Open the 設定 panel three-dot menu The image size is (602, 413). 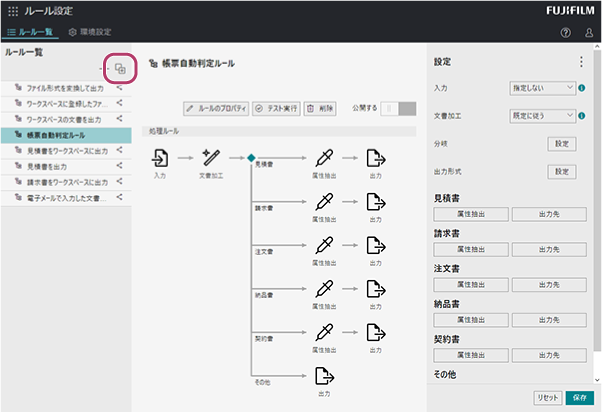[581, 62]
